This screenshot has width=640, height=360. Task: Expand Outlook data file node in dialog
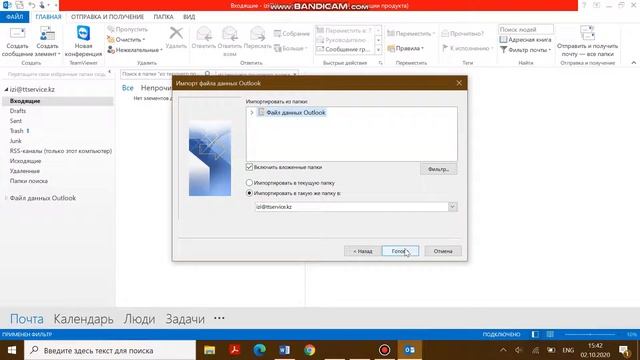click(252, 113)
